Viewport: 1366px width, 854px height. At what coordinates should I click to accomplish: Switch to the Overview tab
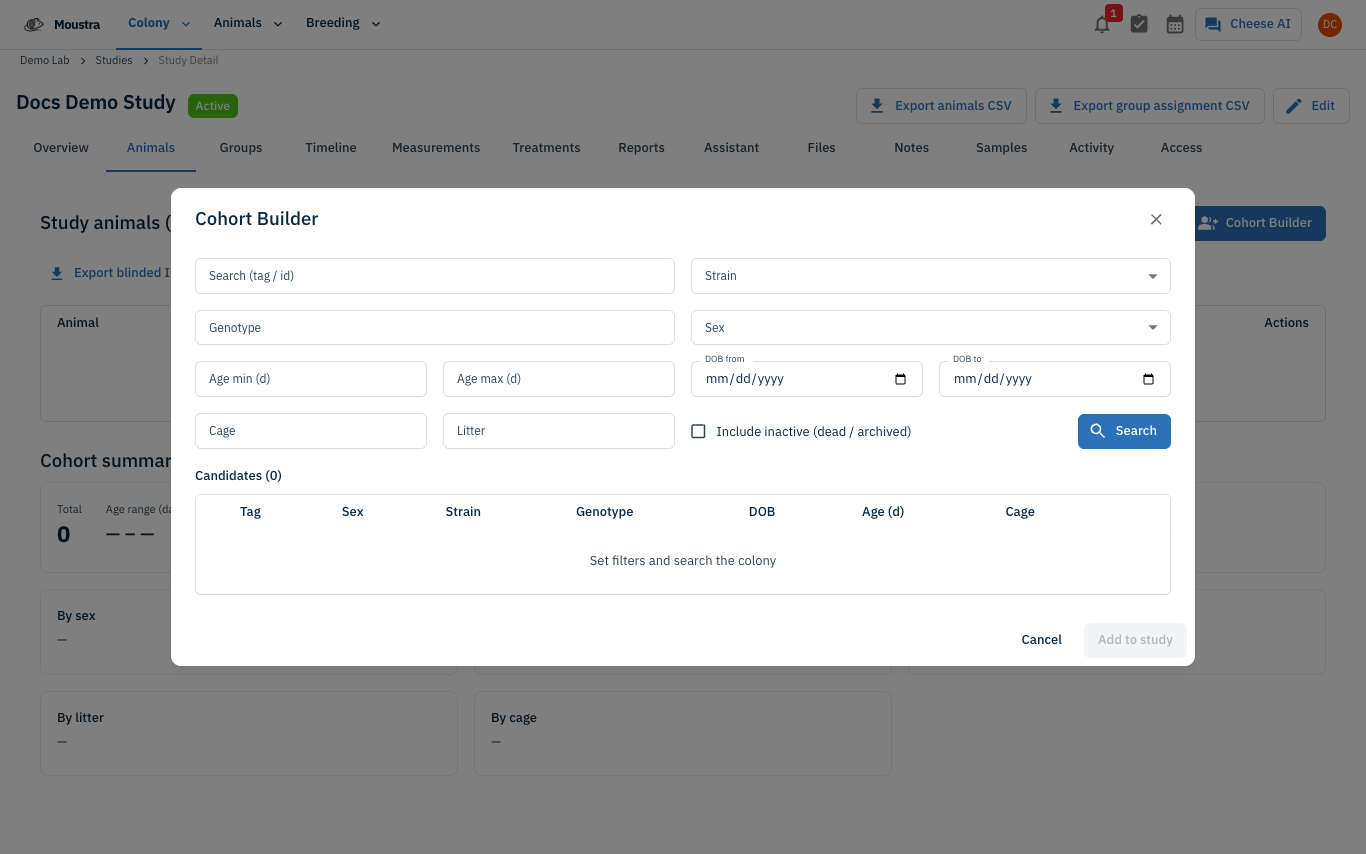click(x=61, y=148)
